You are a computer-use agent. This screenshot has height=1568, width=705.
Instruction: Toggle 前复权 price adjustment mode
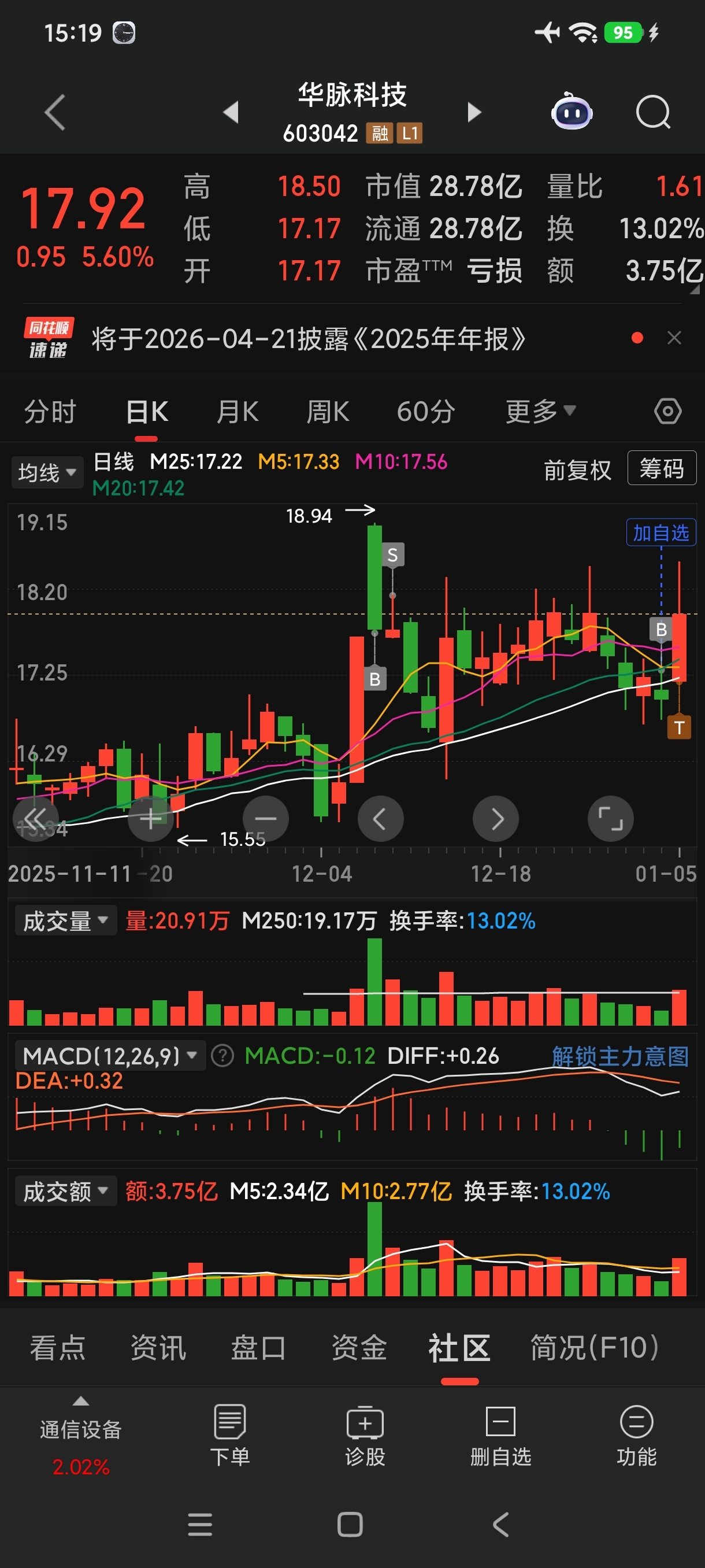coord(577,470)
